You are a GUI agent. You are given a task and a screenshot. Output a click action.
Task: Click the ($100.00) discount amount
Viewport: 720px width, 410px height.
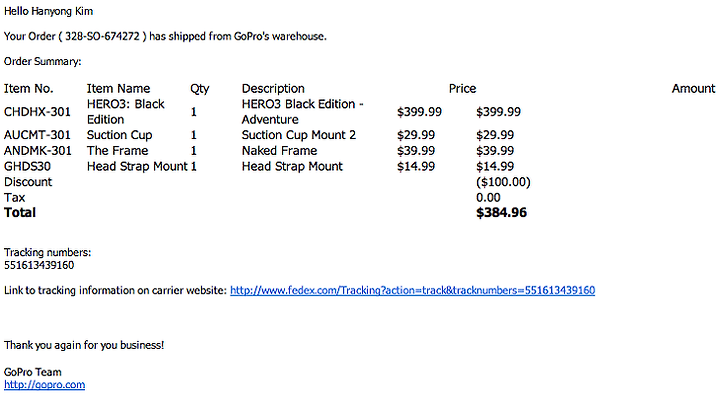pos(503,182)
